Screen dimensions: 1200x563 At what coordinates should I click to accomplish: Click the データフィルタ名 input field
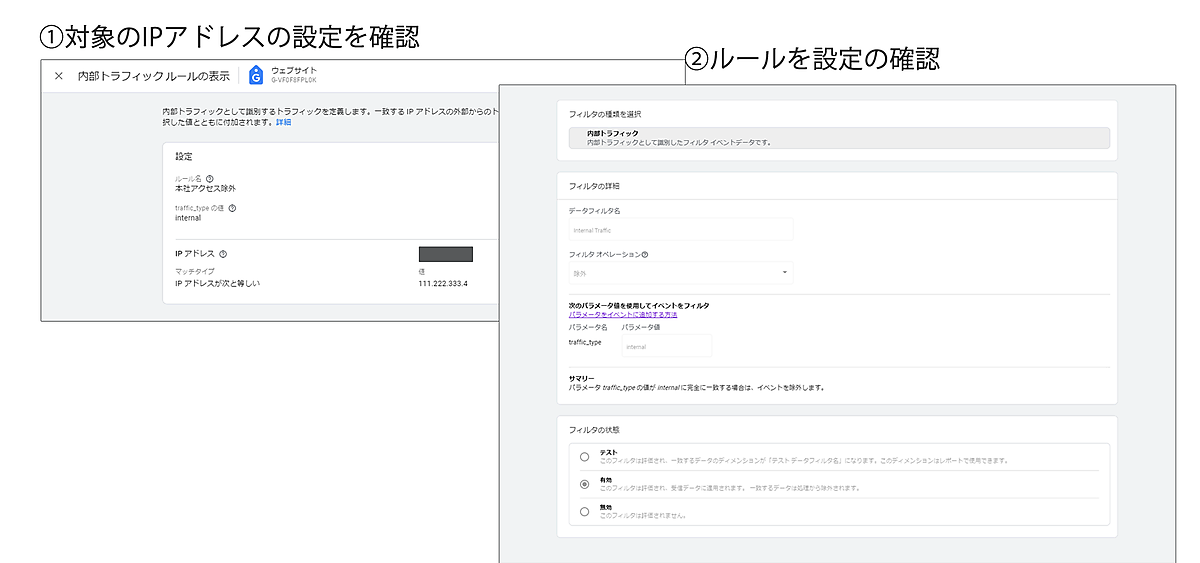pyautogui.click(x=680, y=229)
